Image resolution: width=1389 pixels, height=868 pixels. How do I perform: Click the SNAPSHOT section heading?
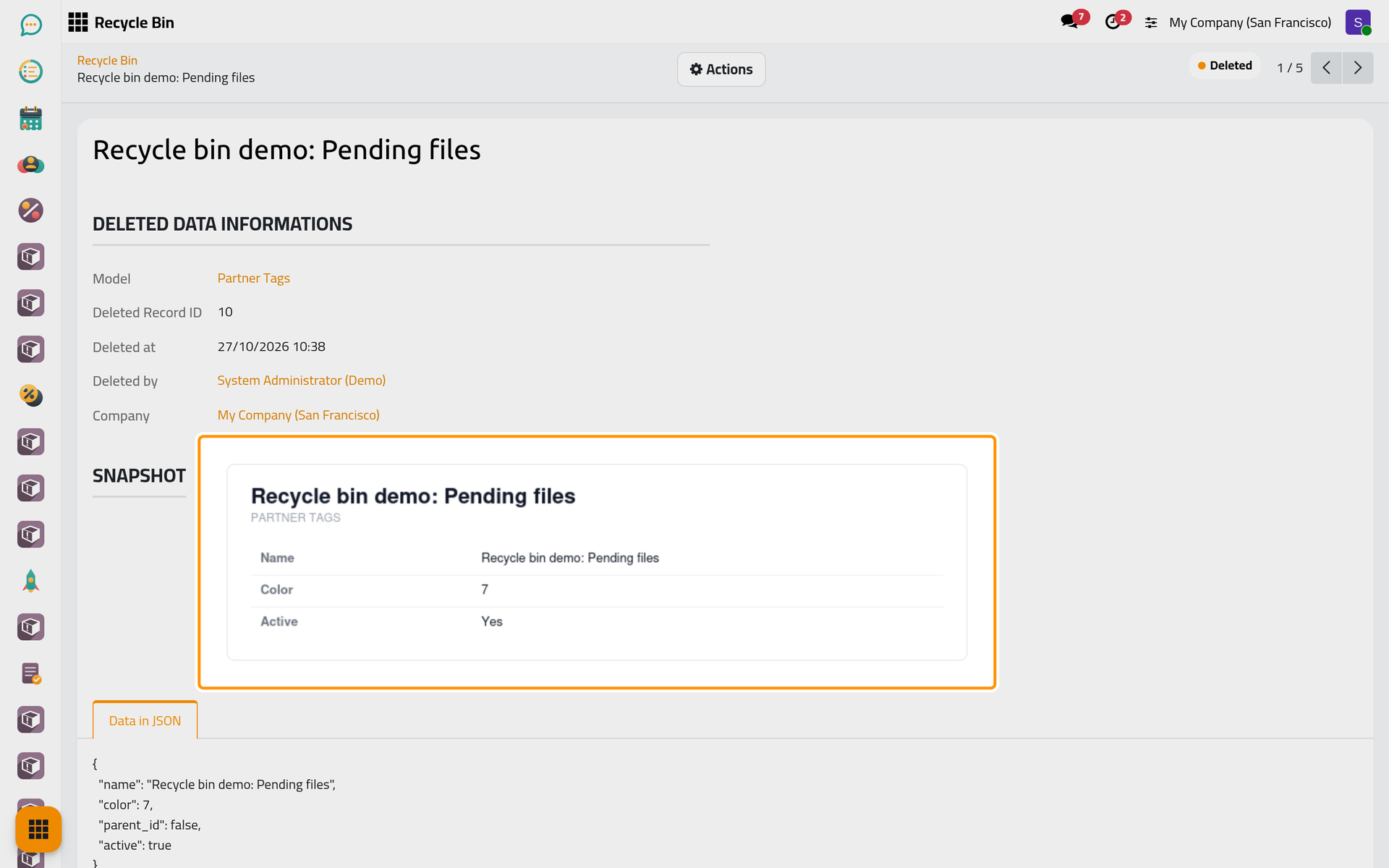139,476
